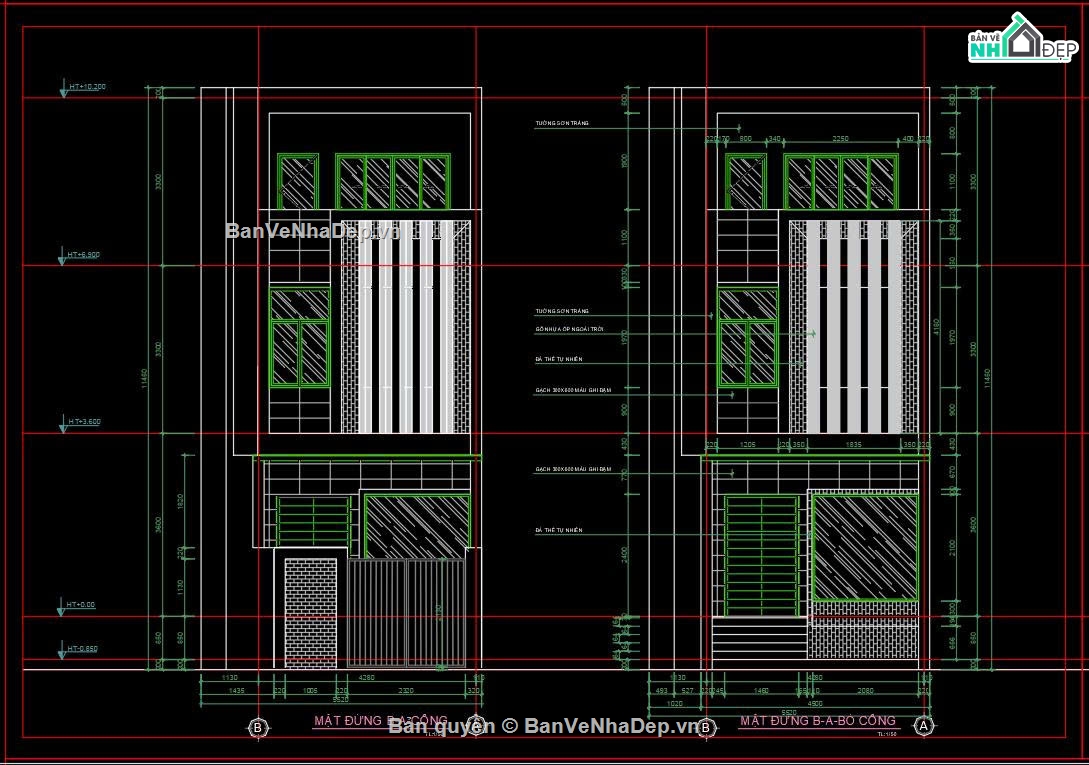Select the HT+3.600 elevation marker
Screen dimensions: 1089x765
coord(84,422)
